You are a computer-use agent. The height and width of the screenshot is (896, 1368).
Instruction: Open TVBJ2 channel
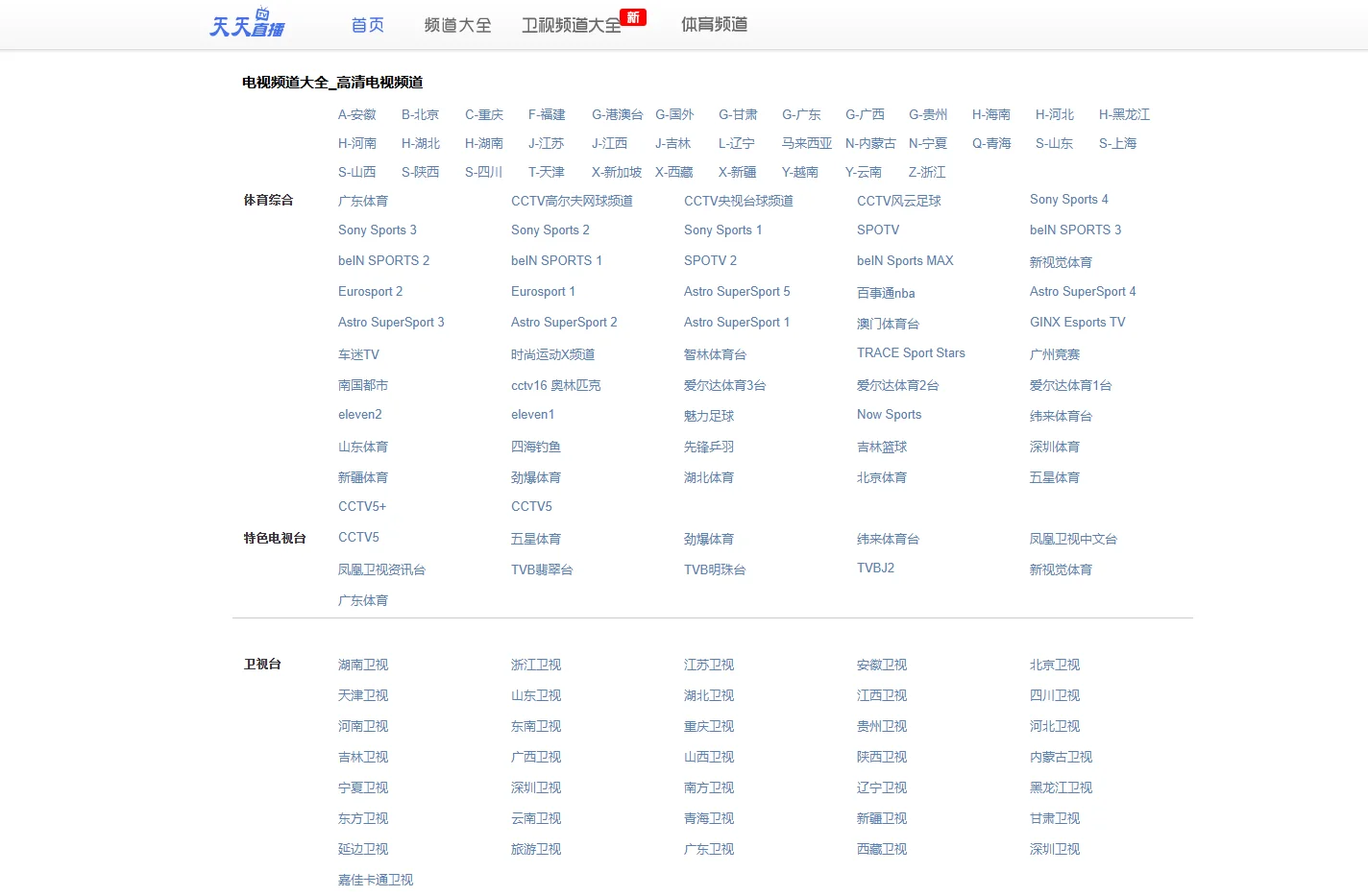pyautogui.click(x=876, y=568)
